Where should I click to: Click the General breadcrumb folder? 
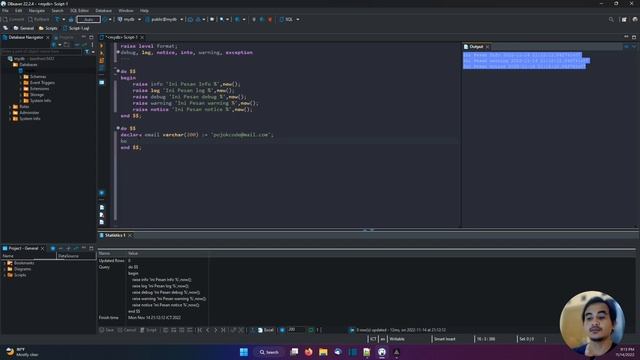point(24,28)
